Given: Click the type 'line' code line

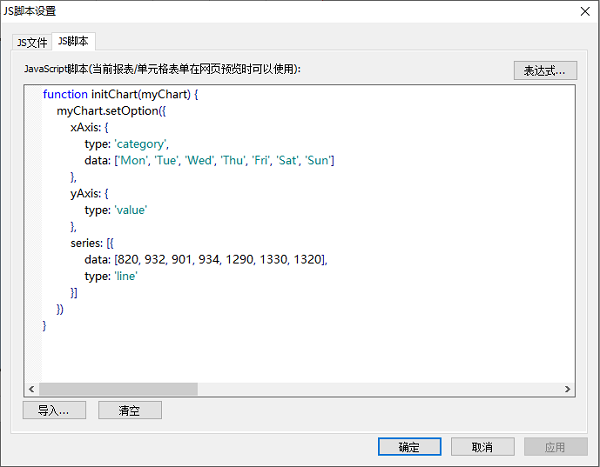Looking at the screenshot, I should pyautogui.click(x=110, y=276).
